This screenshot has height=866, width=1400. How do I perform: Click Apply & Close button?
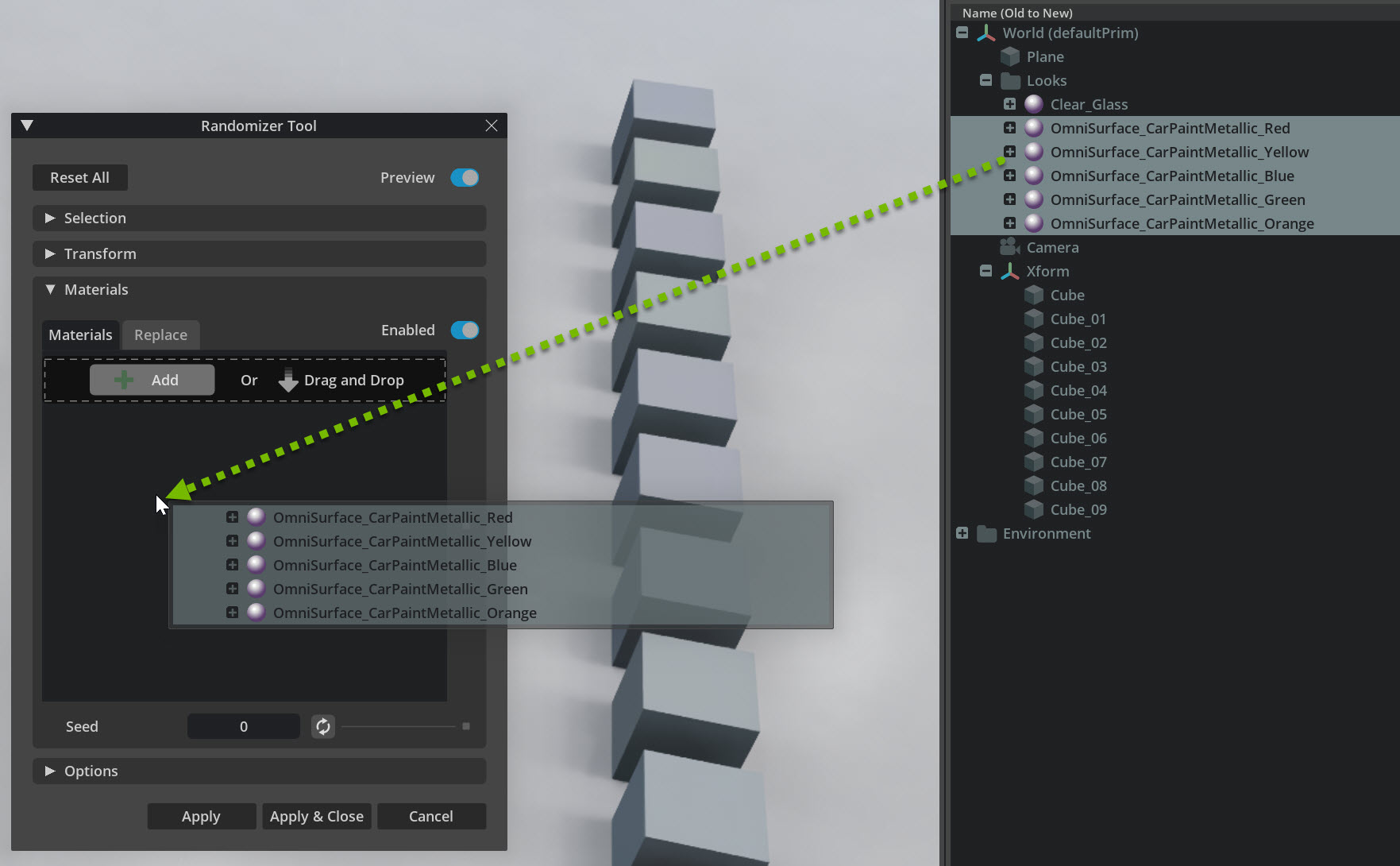pyautogui.click(x=317, y=816)
